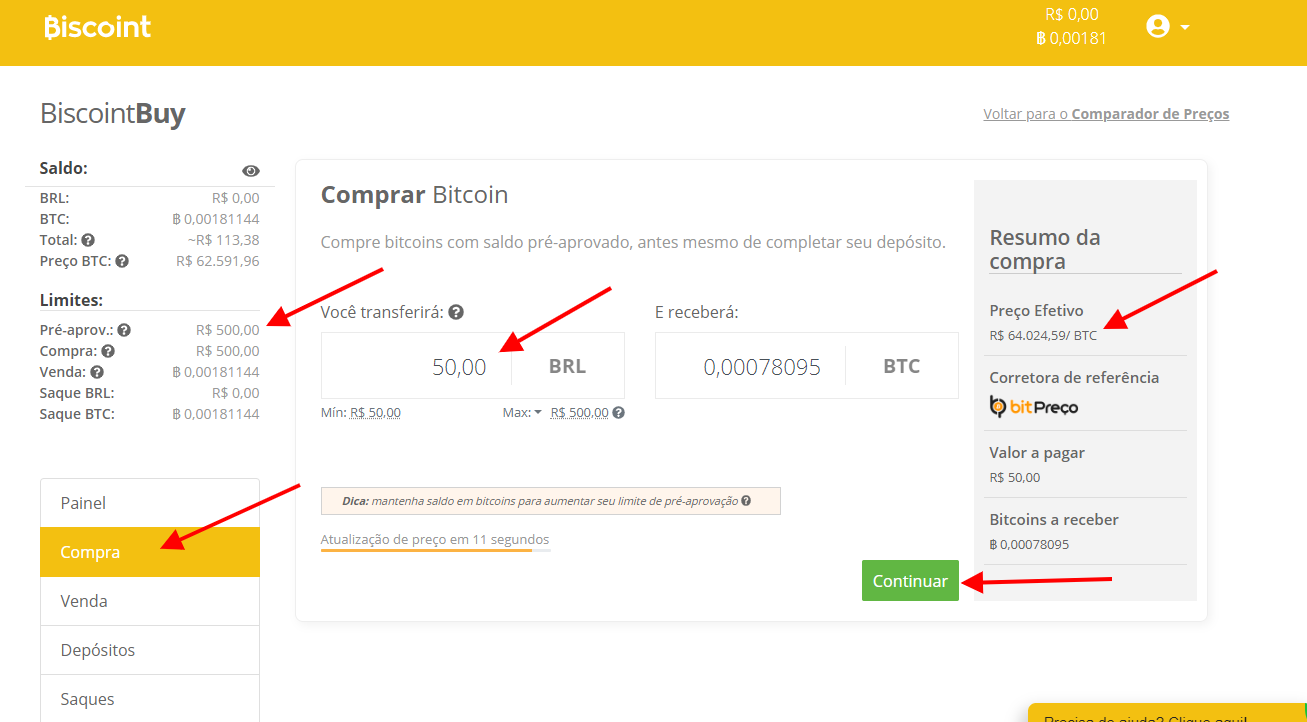The width and height of the screenshot is (1307, 722).
Task: Click the Total value ~R$ 113,38
Action: click(x=222, y=240)
